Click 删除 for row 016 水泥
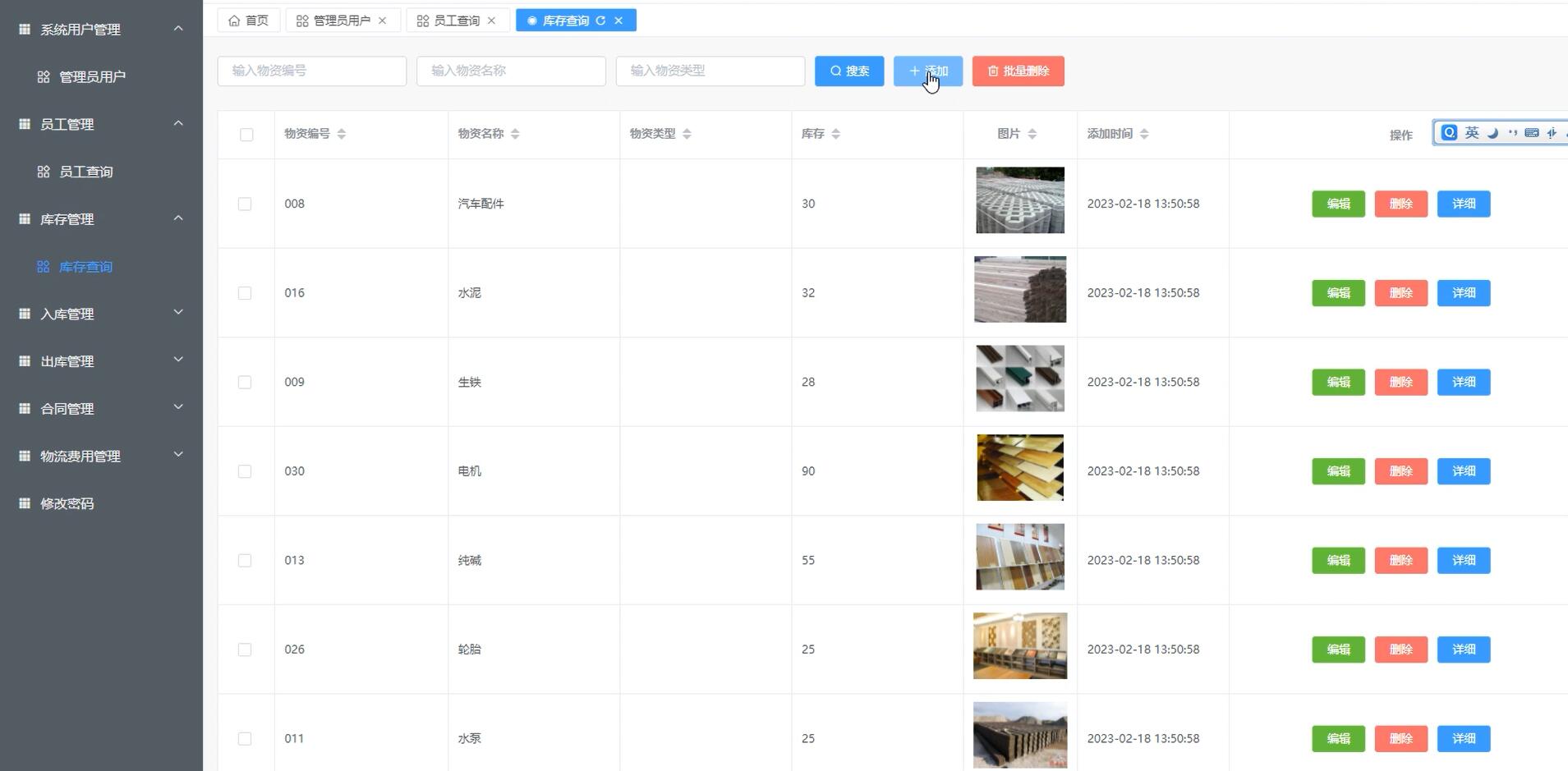 pos(1401,293)
